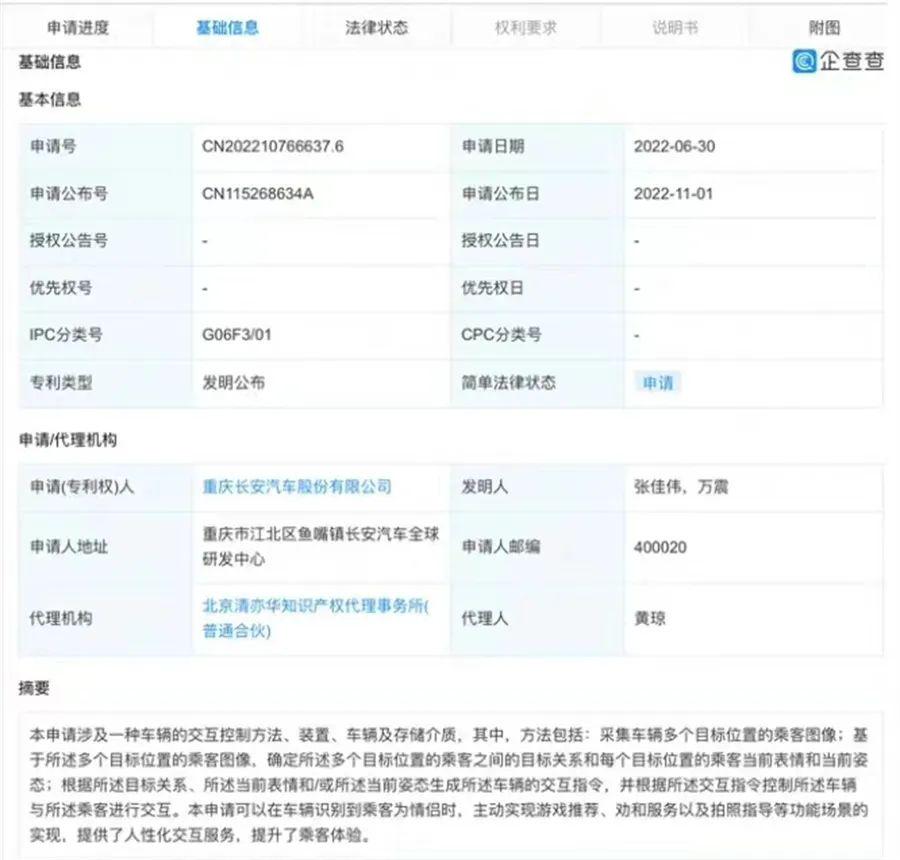Click the applicant postal code 400020
900x860 pixels.
coord(660,547)
